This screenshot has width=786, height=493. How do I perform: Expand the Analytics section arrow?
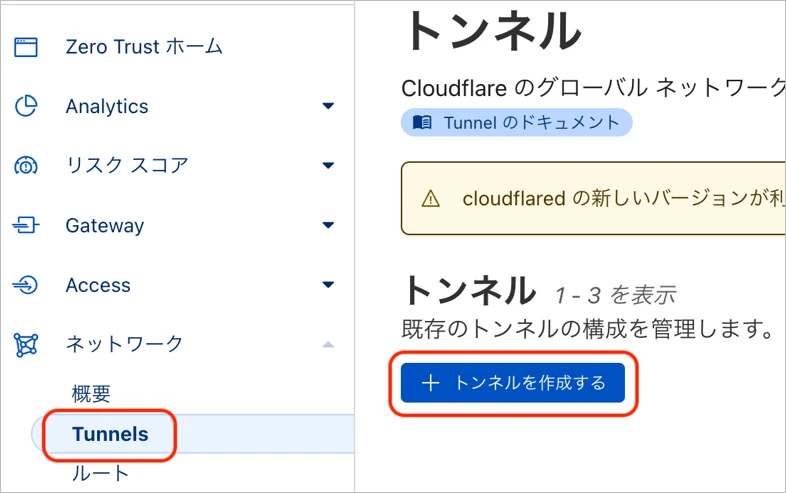point(328,106)
